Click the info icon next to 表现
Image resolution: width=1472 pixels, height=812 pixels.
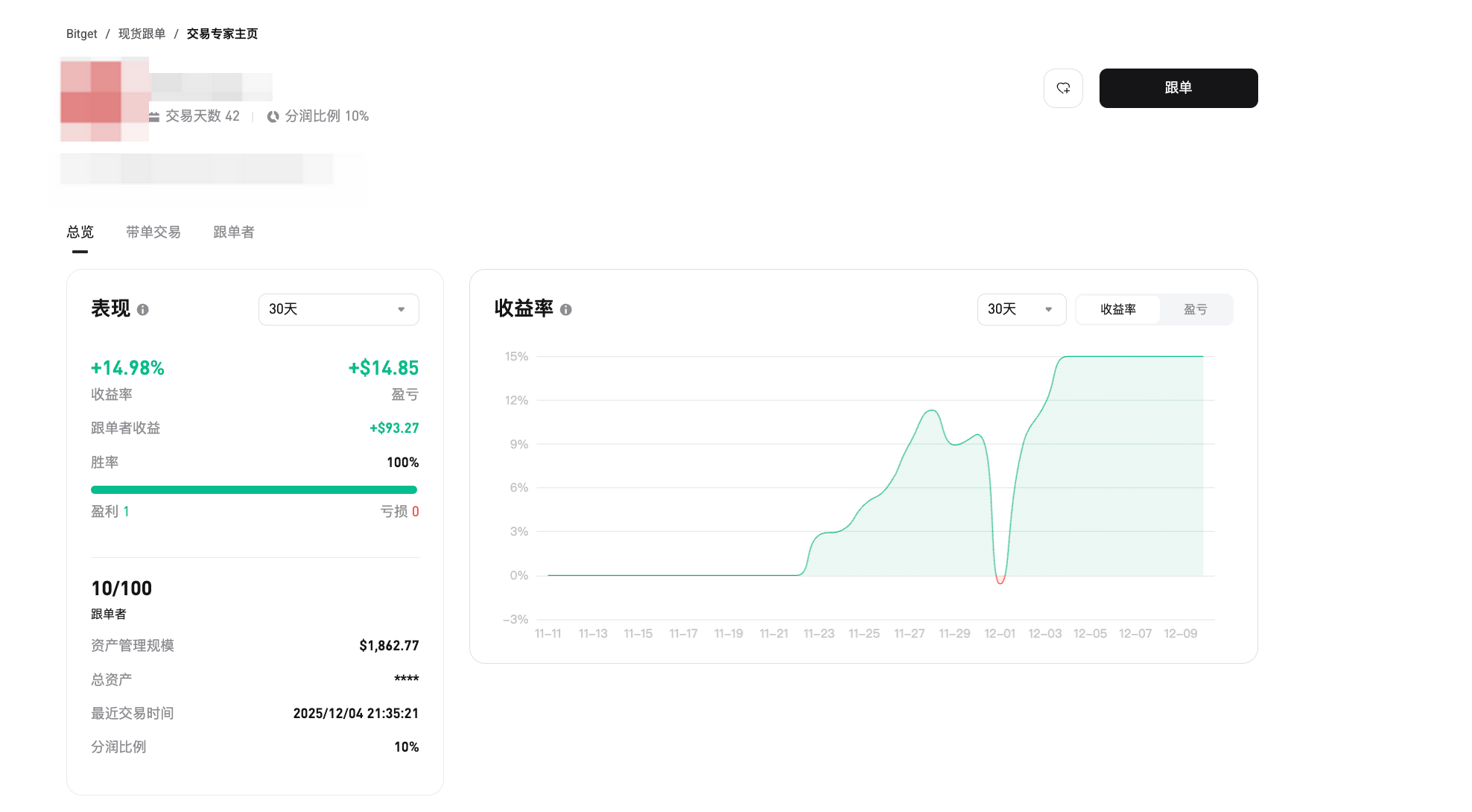(144, 310)
